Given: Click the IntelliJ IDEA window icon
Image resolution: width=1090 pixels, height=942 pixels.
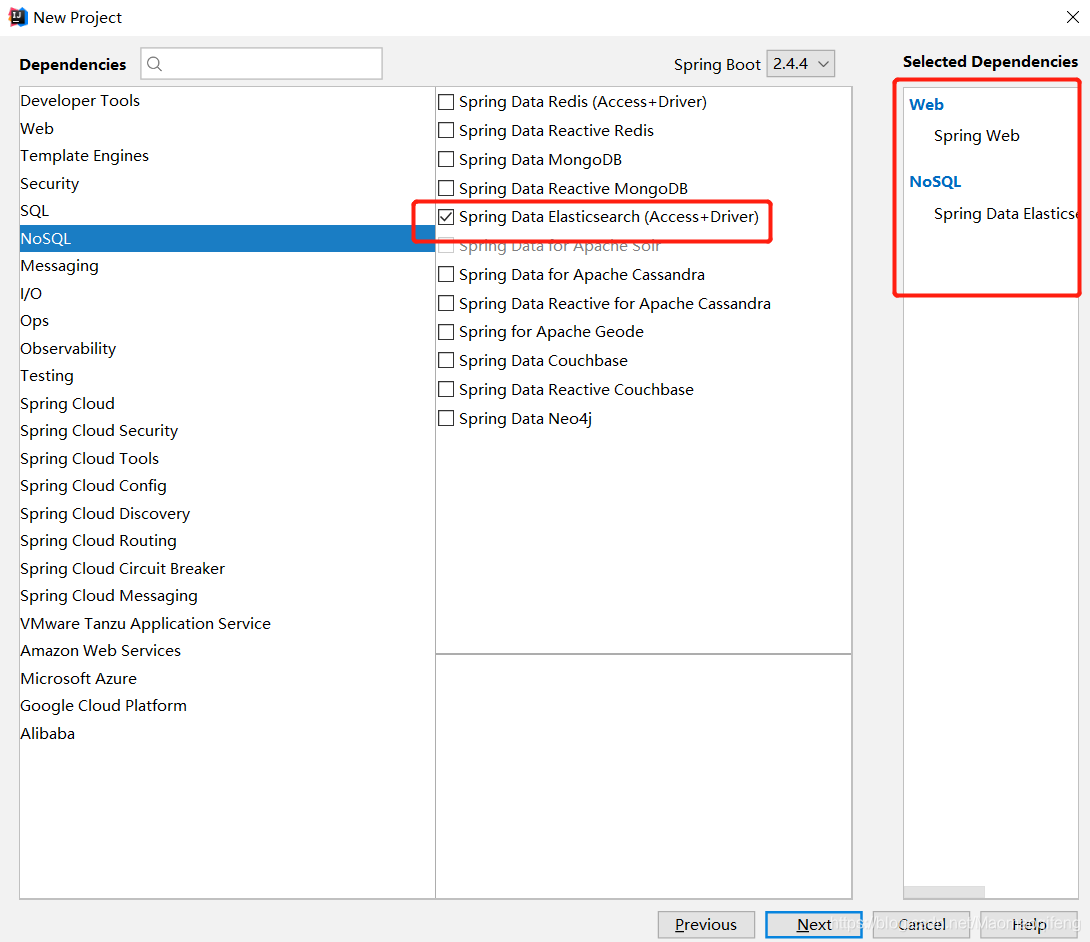Looking at the screenshot, I should [17, 17].
